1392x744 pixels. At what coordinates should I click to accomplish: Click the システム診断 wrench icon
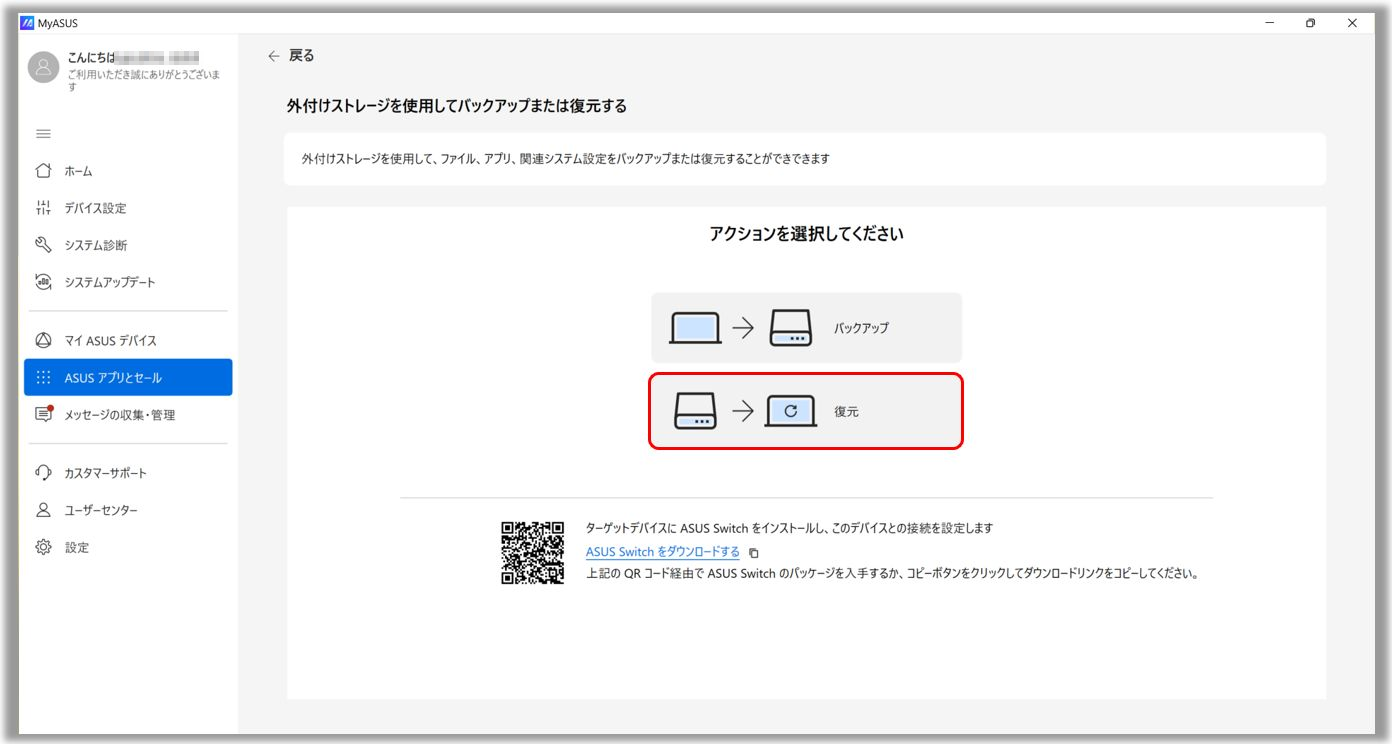pyautogui.click(x=43, y=245)
